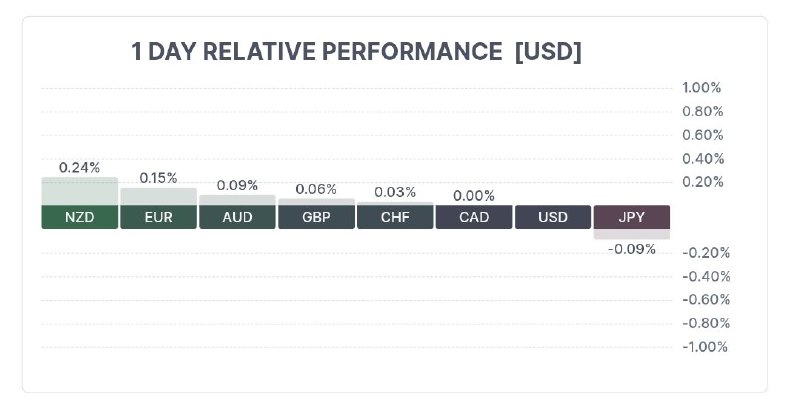Click the 1.00% top axis label
Screen dimensions: 800x414
tap(702, 88)
